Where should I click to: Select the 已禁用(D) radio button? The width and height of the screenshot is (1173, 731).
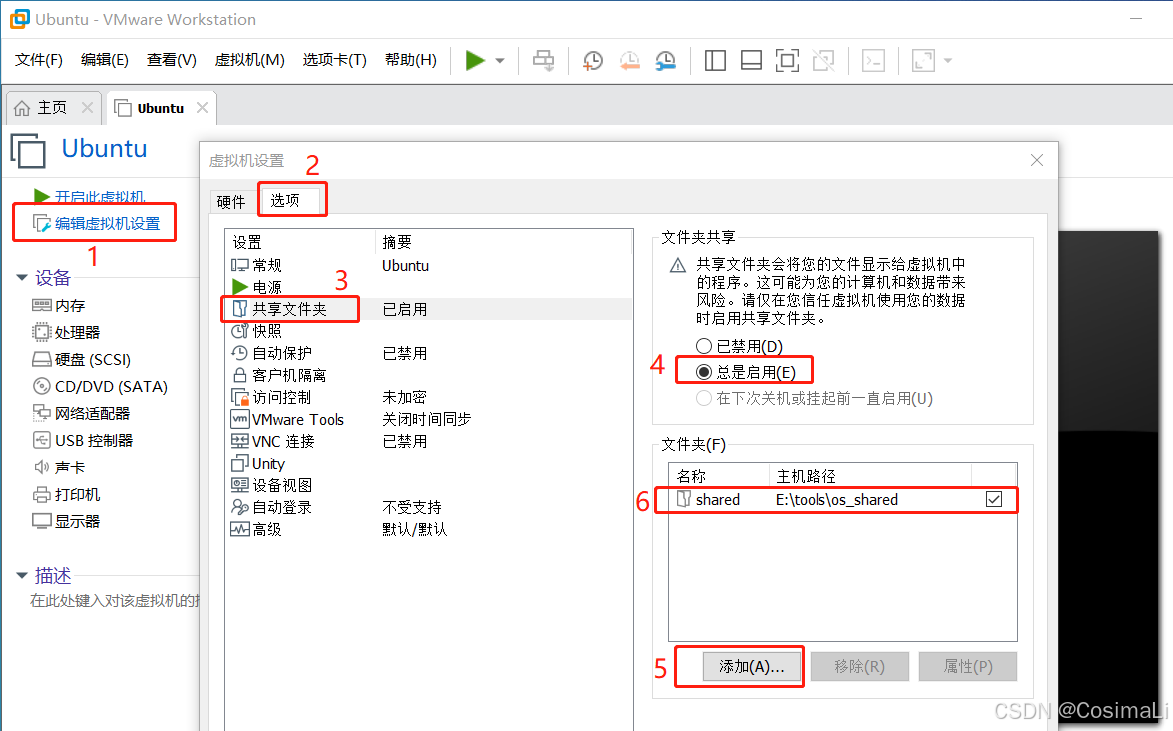pyautogui.click(x=703, y=346)
